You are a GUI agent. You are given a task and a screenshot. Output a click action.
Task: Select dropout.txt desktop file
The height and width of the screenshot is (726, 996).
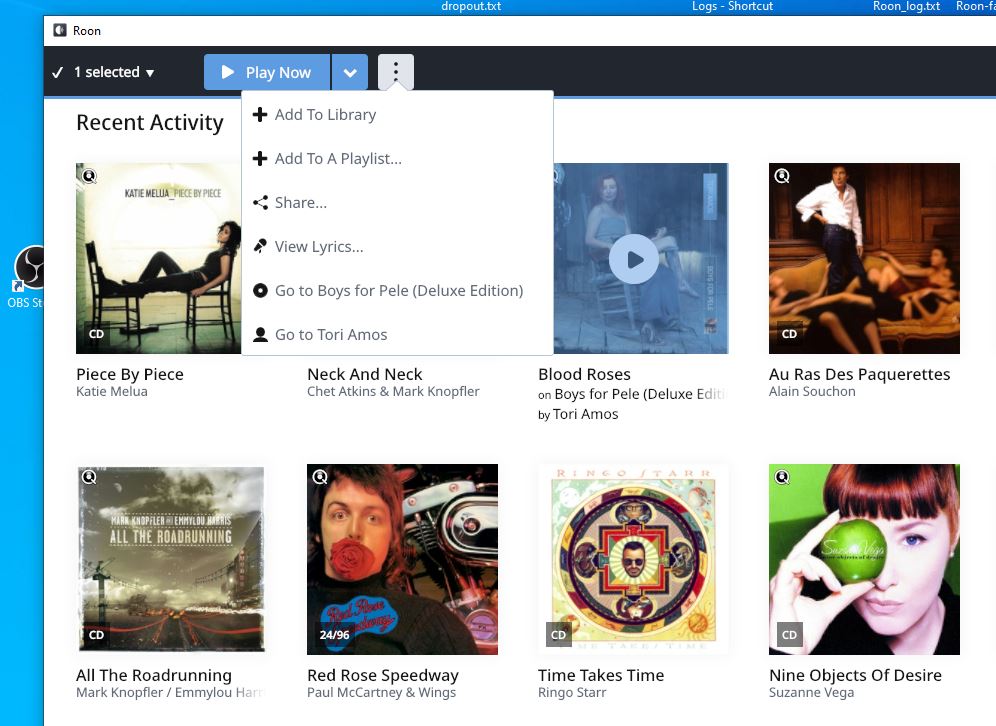(471, 6)
